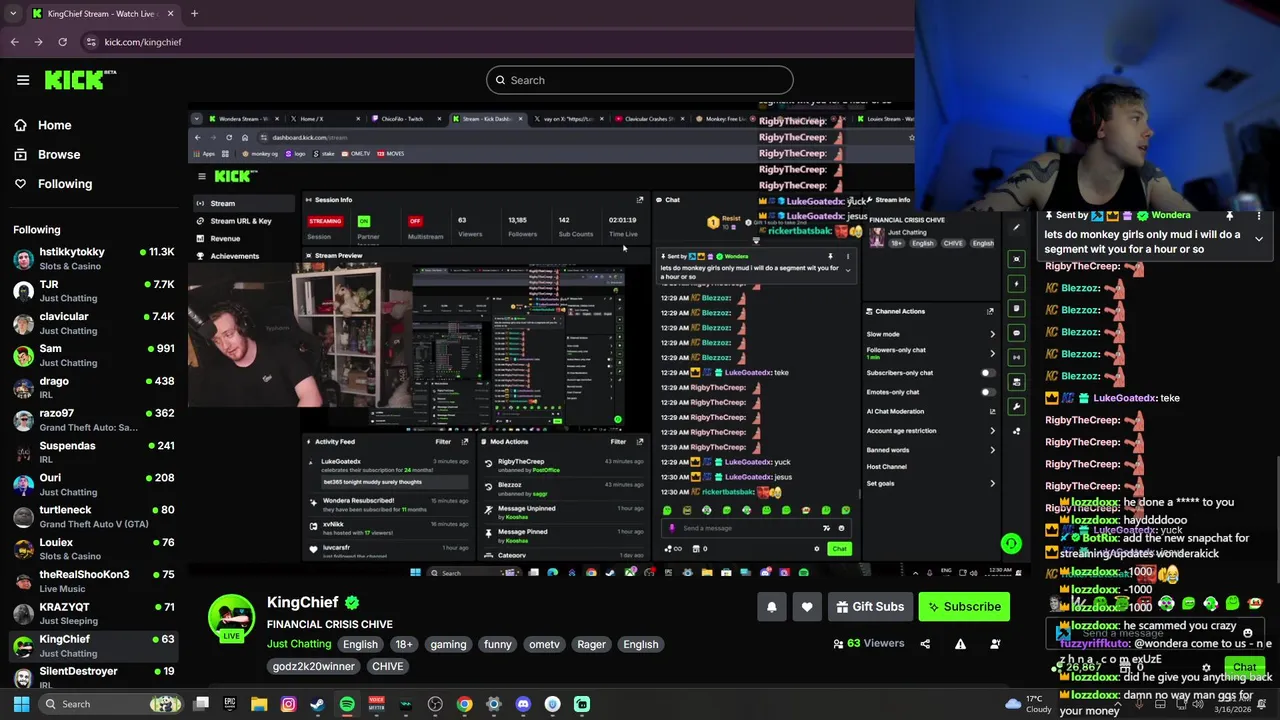1280x720 pixels.
Task: Open Instagram from the taskbar
Action: pyautogui.click(x=288, y=704)
